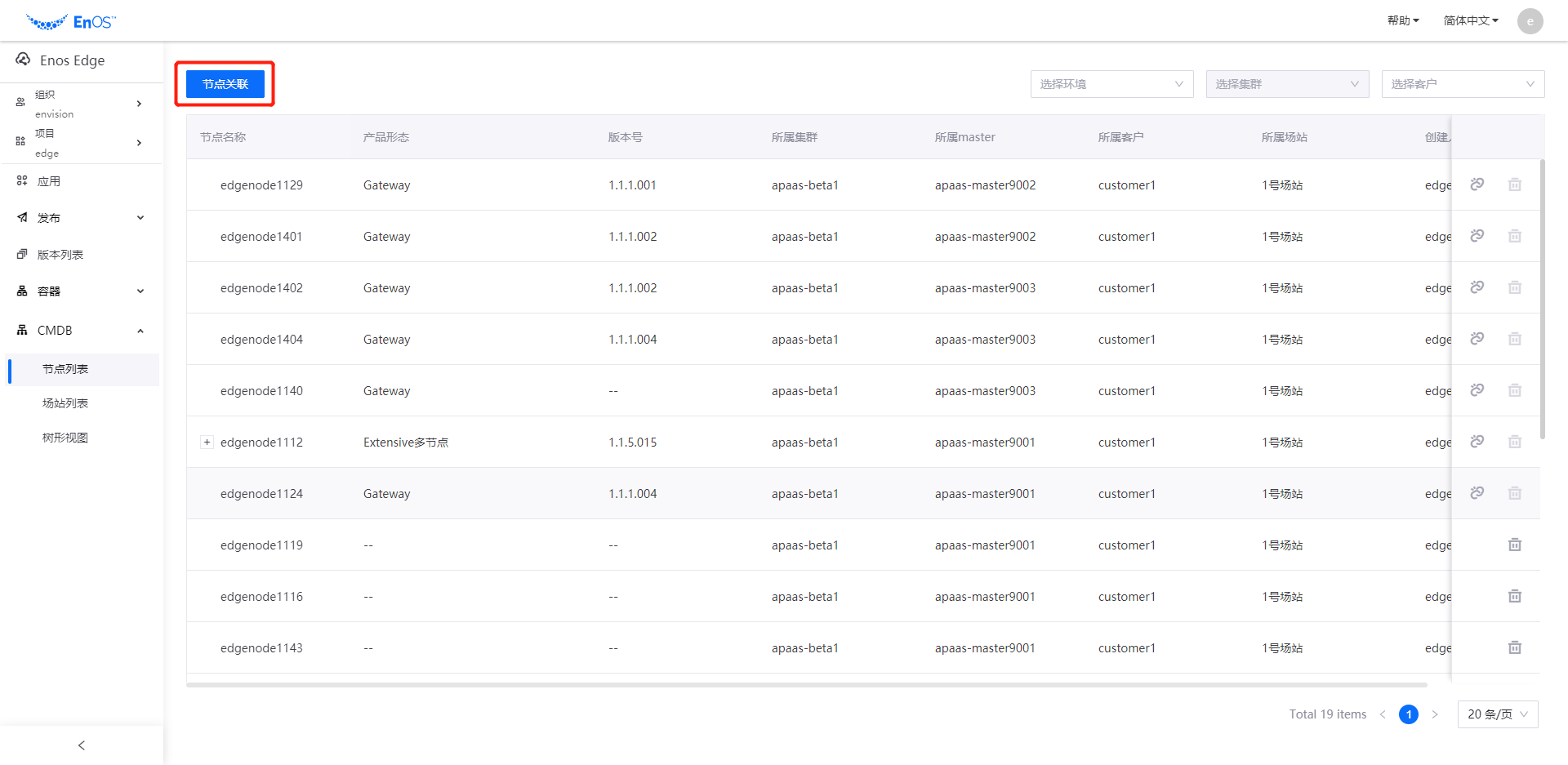This screenshot has width=1568, height=765.
Task: Open 场站列表 in the sidebar
Action: [x=65, y=403]
